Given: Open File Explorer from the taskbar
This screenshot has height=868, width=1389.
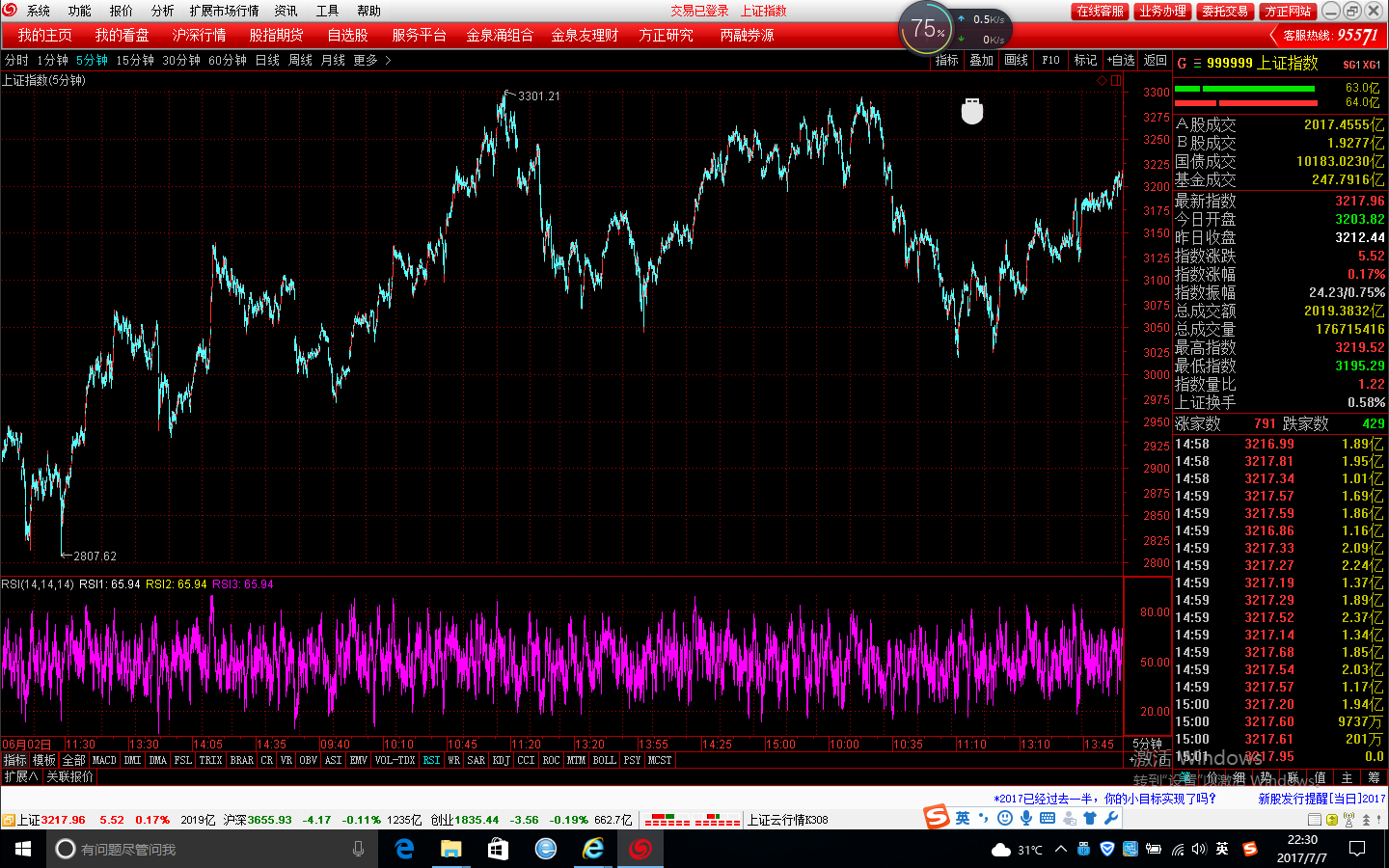Looking at the screenshot, I should tap(450, 849).
